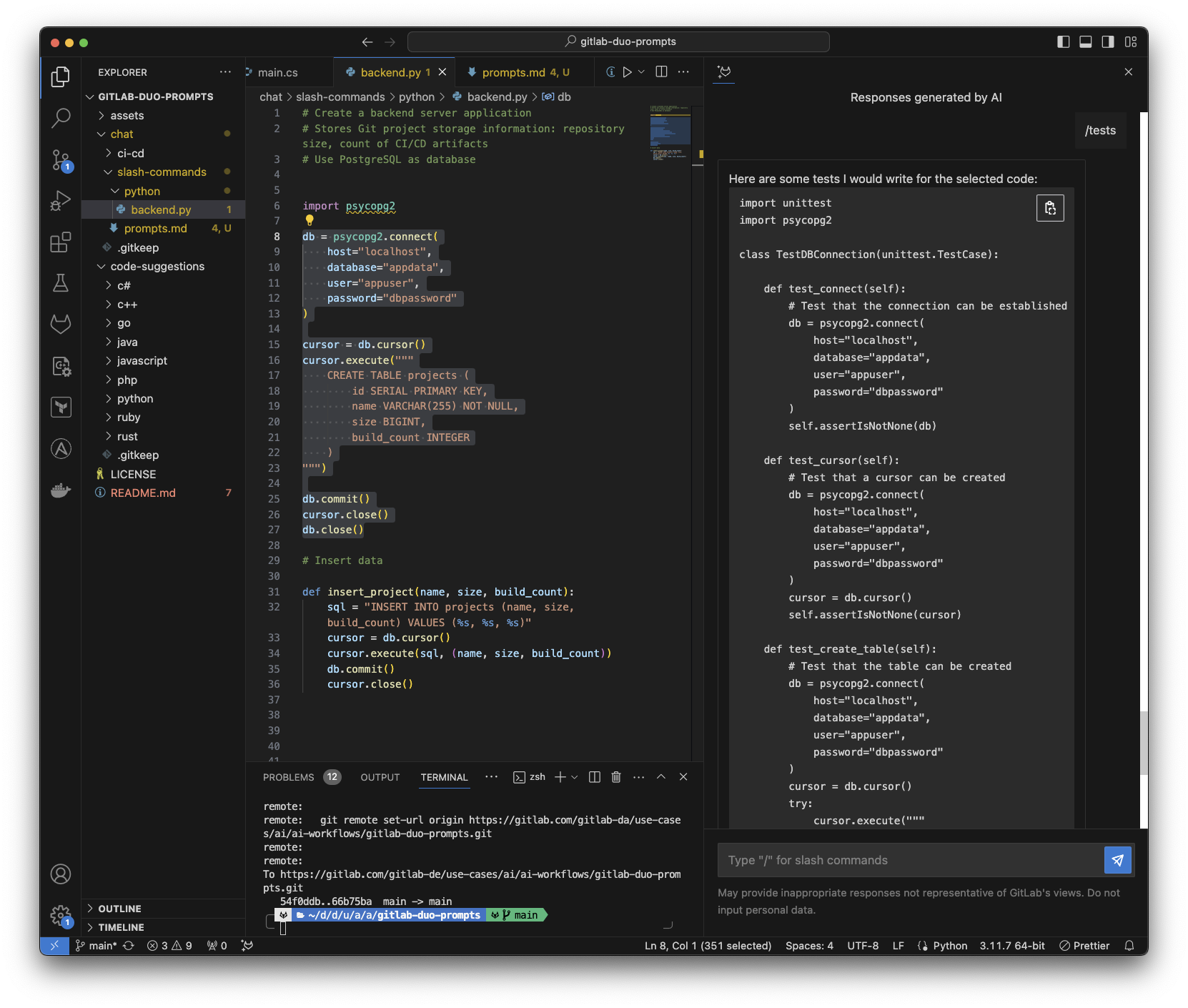This screenshot has height=1008, width=1188.
Task: Click the gitlab-duo-prompts command center search
Action: click(618, 42)
